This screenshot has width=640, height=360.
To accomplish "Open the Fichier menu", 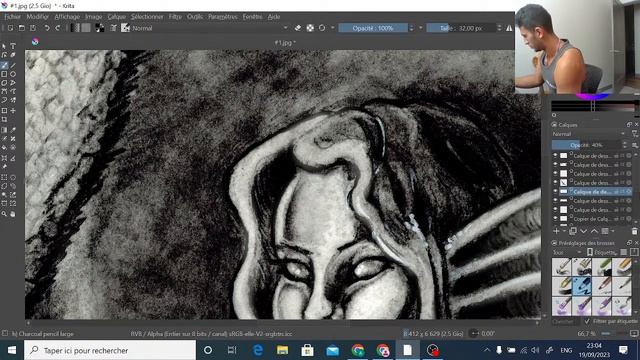I will 13,17.
